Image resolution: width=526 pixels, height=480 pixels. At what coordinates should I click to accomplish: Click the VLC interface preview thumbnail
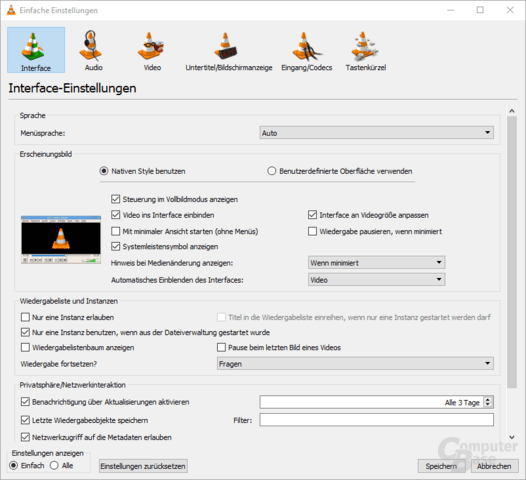tap(61, 239)
